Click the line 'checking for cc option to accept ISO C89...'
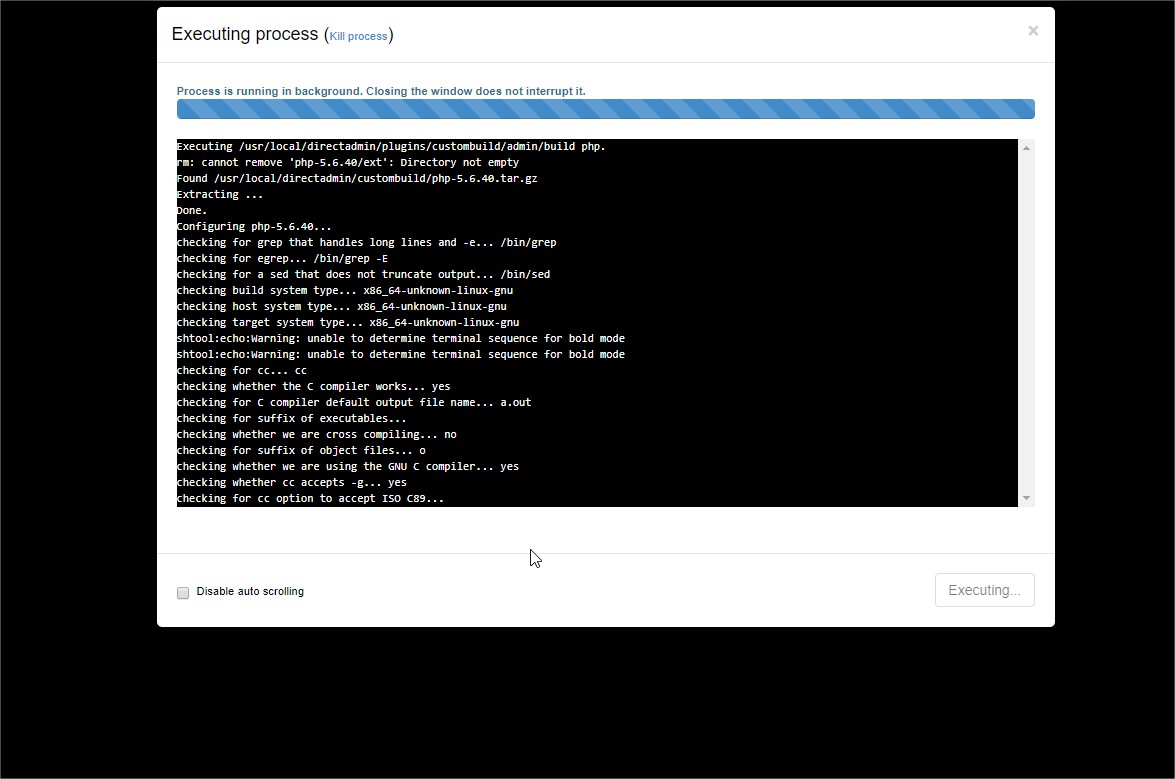 pyautogui.click(x=310, y=499)
